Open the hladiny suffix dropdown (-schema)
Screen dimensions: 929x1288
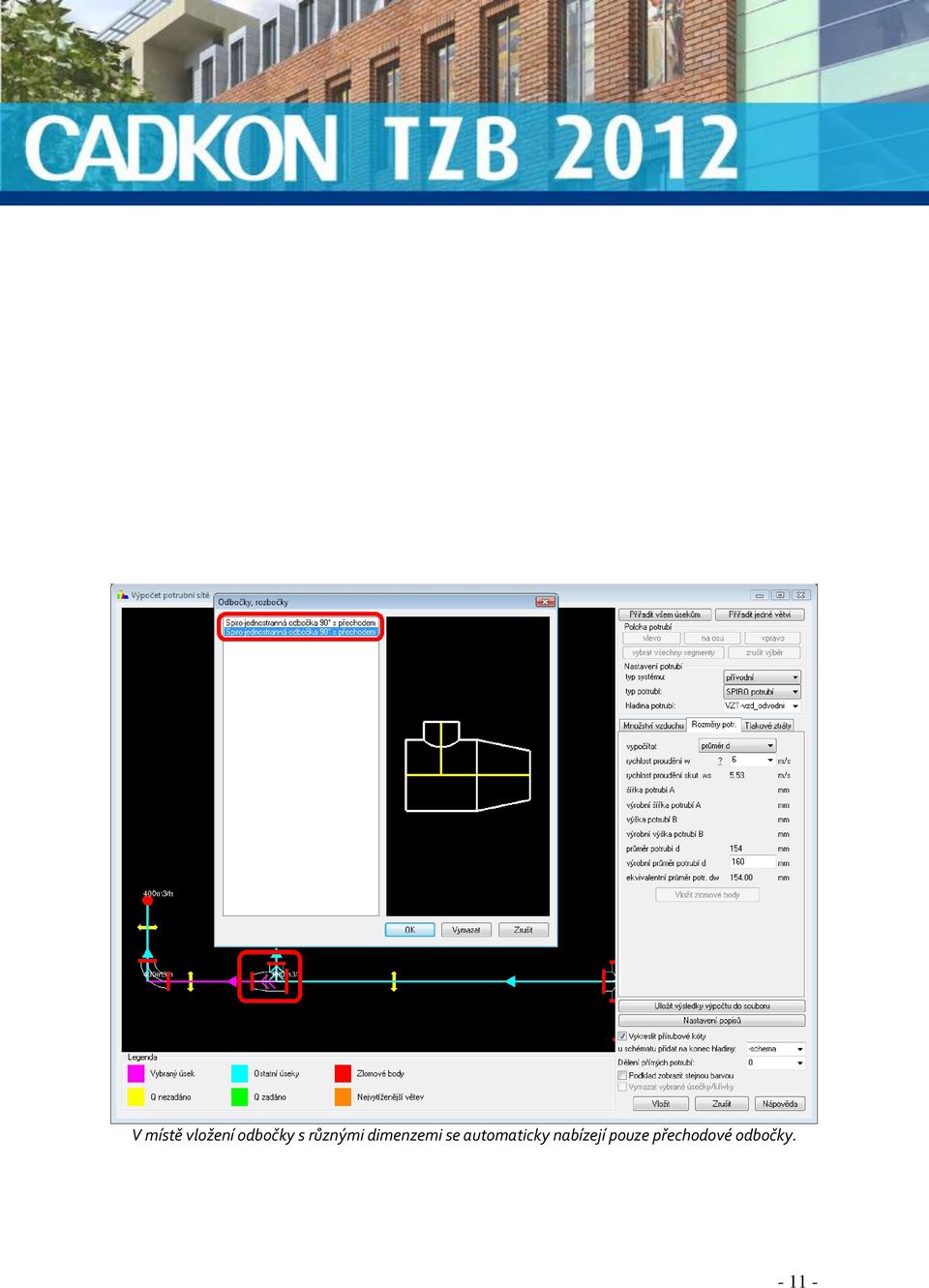coord(775,1049)
